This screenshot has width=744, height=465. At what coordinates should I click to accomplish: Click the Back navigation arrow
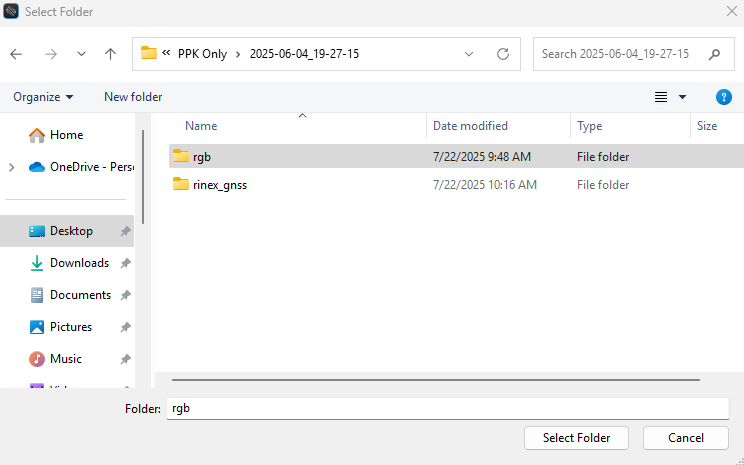17,54
